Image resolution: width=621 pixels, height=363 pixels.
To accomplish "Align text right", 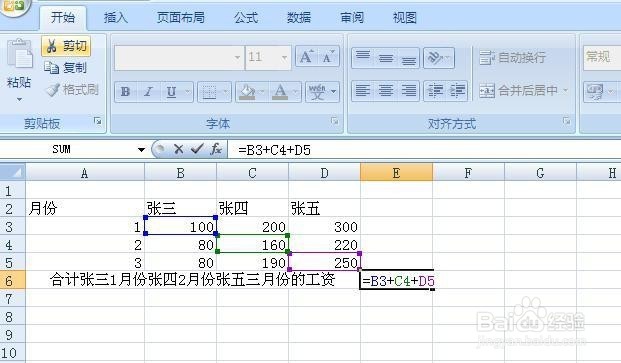I will coord(408,91).
